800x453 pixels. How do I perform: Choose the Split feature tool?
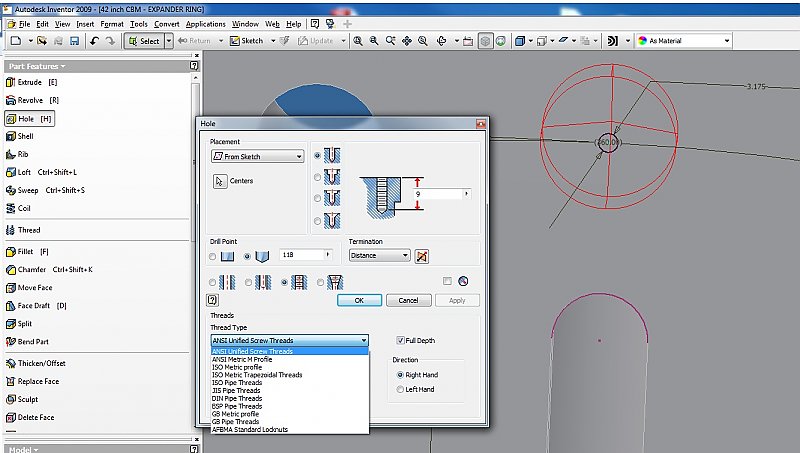point(19,323)
